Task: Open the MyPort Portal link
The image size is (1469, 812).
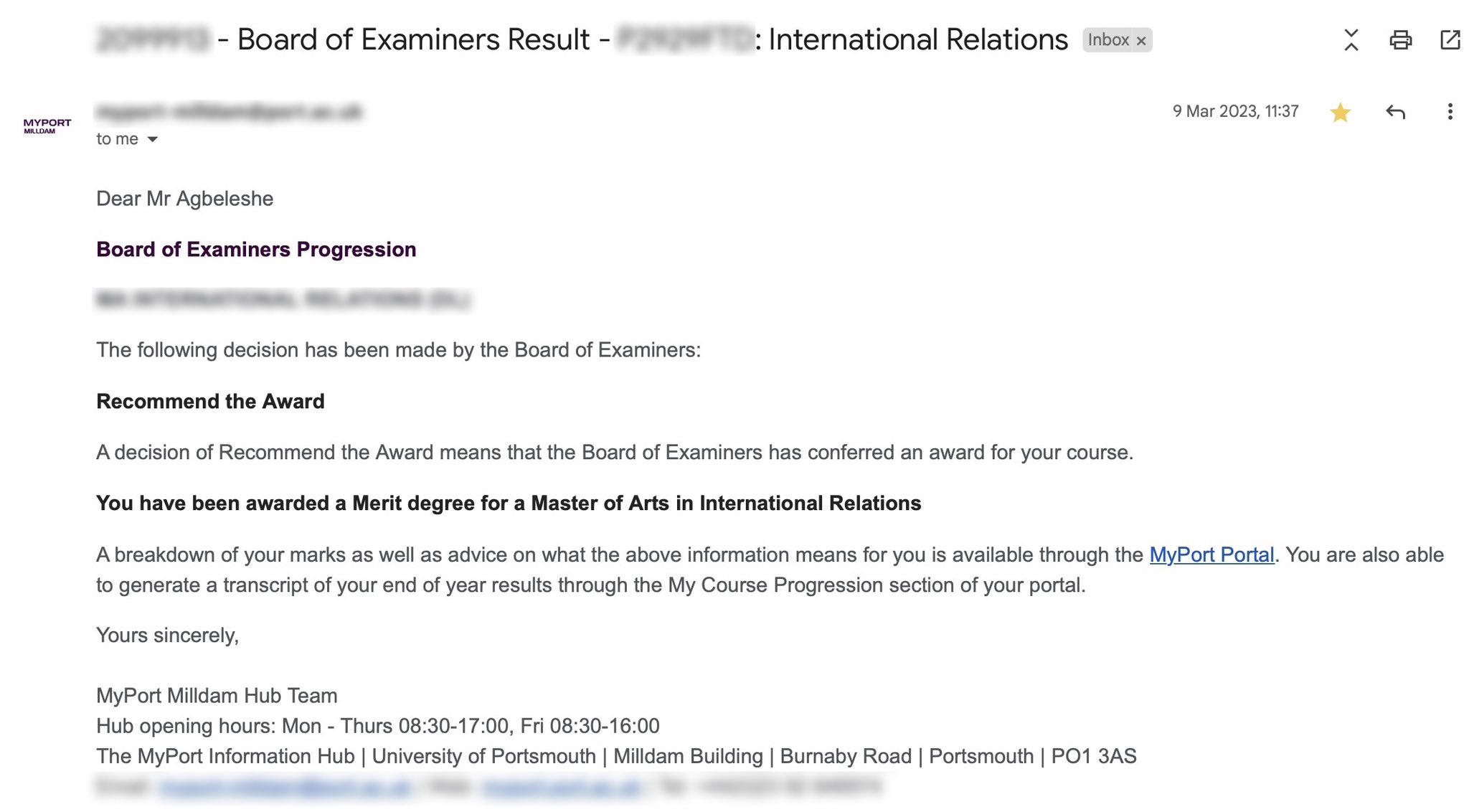Action: click(1211, 554)
